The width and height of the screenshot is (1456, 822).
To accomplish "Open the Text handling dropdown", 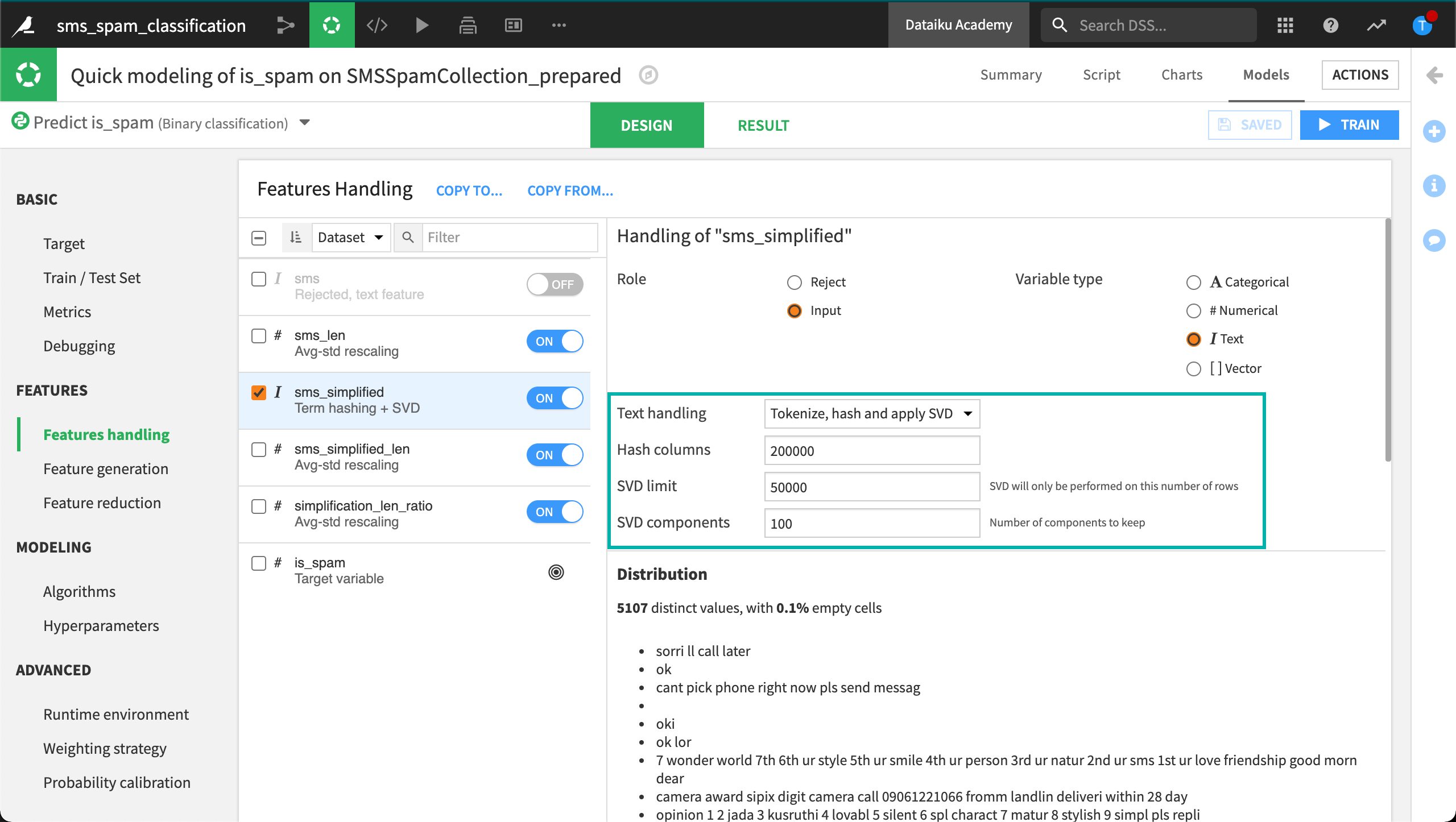I will pyautogui.click(x=872, y=413).
